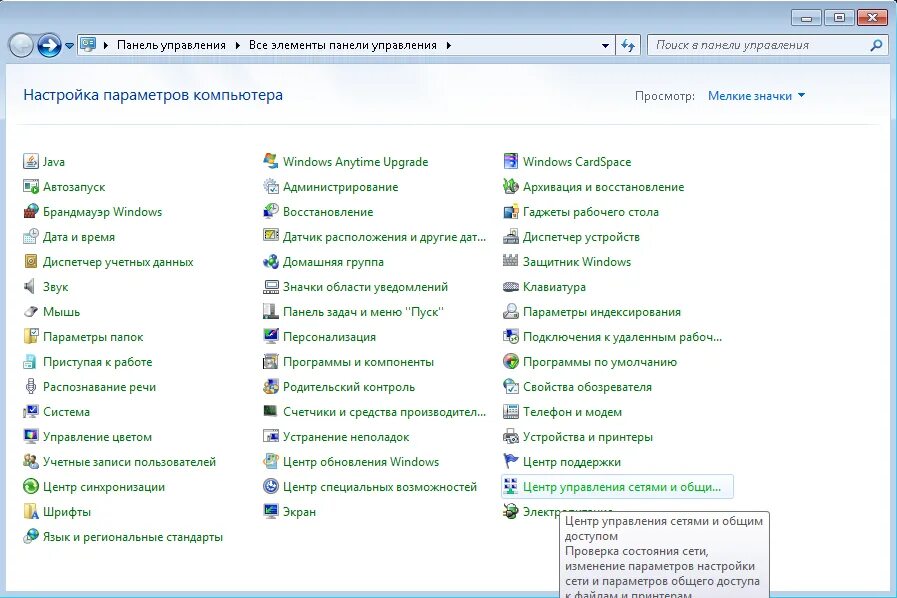Select the Дата и время clock icon

(x=31, y=236)
